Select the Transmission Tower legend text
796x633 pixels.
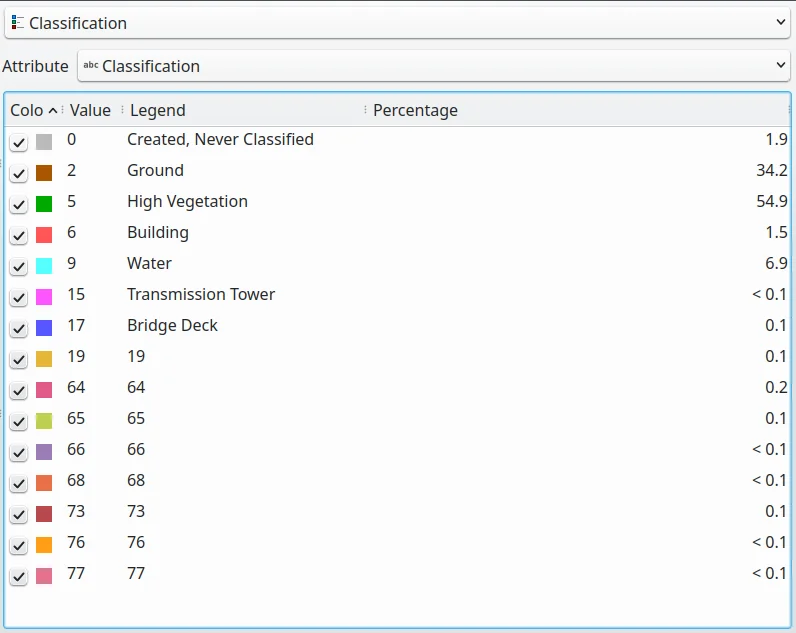(200, 294)
